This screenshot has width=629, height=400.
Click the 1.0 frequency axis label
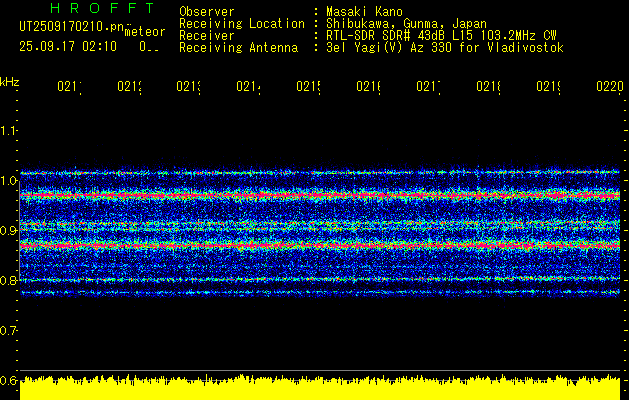pos(9,181)
